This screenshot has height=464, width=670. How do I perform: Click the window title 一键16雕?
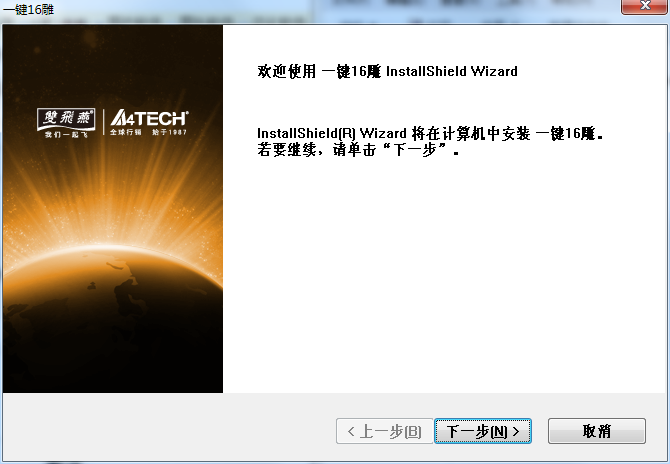pyautogui.click(x=29, y=9)
